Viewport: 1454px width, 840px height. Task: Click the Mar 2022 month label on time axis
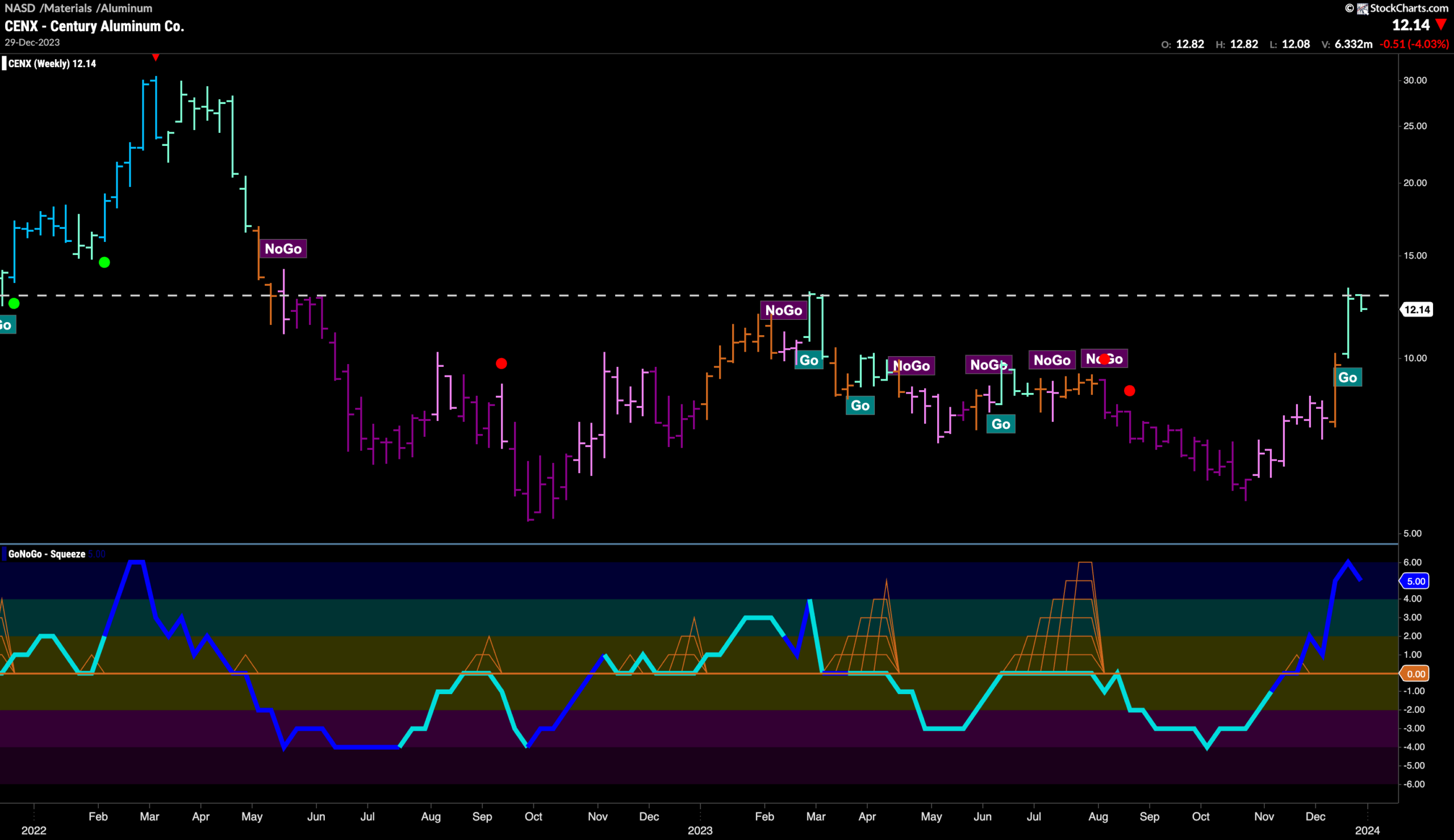click(x=149, y=817)
